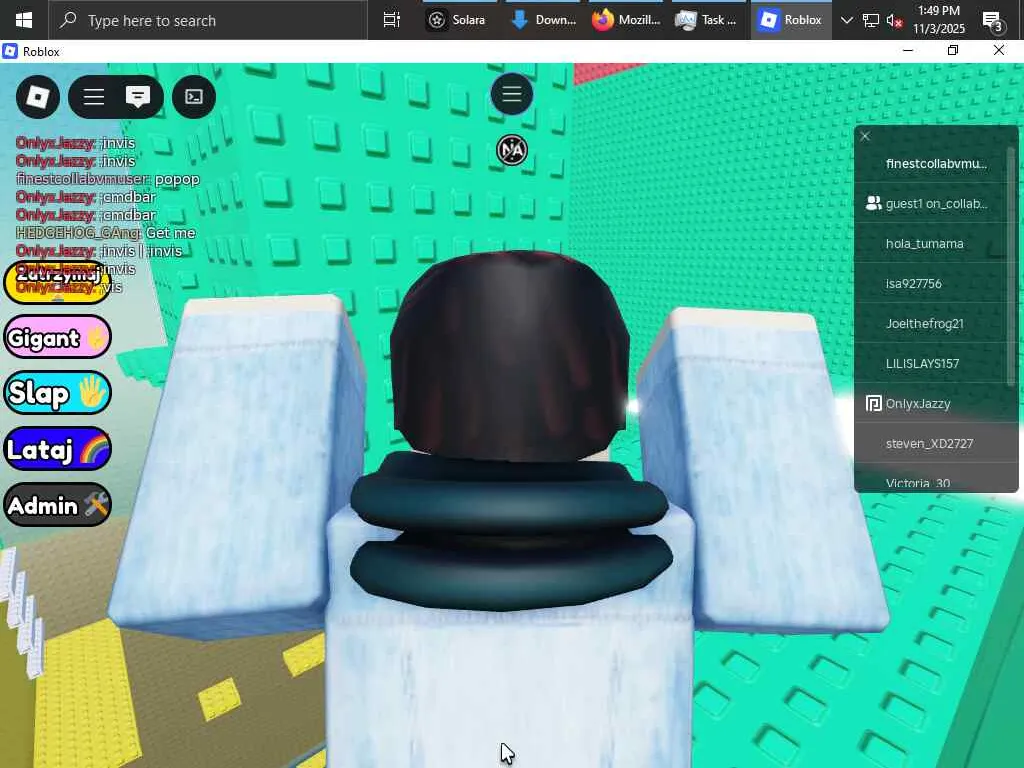Select player Joelthefrog21
1024x768 pixels.
pos(933,323)
